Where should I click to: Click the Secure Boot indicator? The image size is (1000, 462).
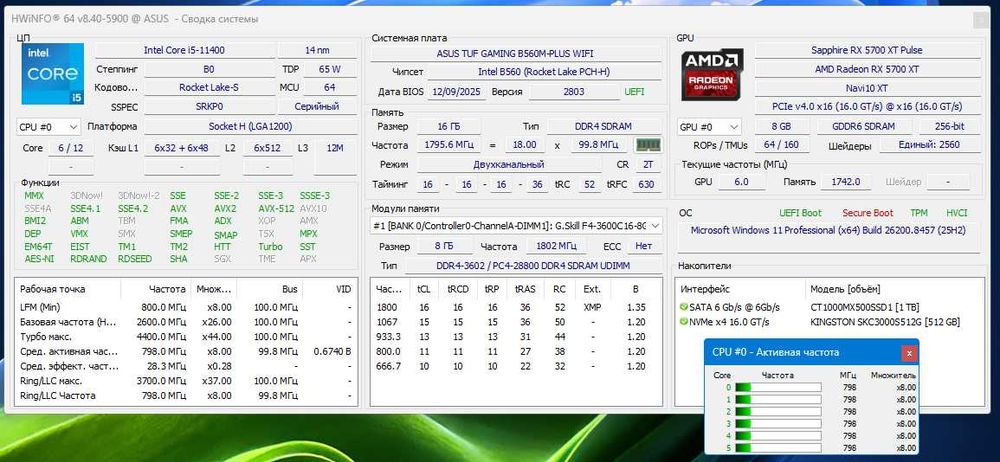pos(867,213)
